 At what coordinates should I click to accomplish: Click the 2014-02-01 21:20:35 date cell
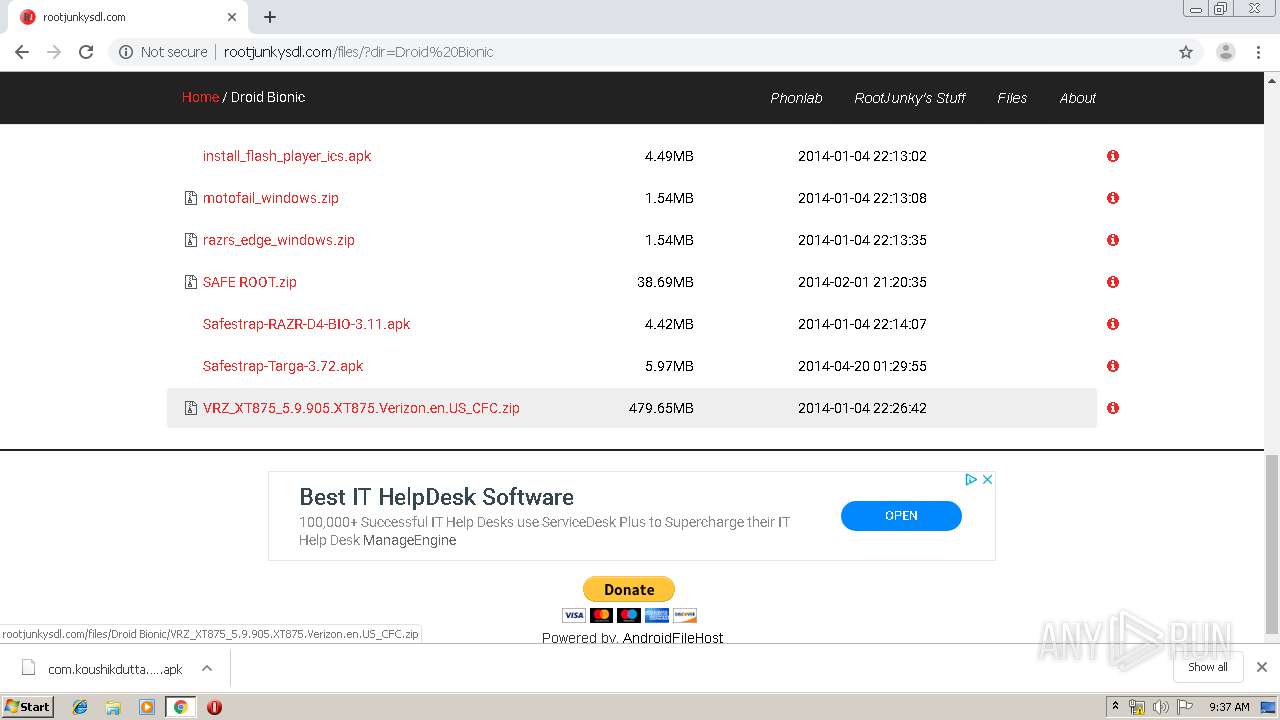pyautogui.click(x=862, y=282)
